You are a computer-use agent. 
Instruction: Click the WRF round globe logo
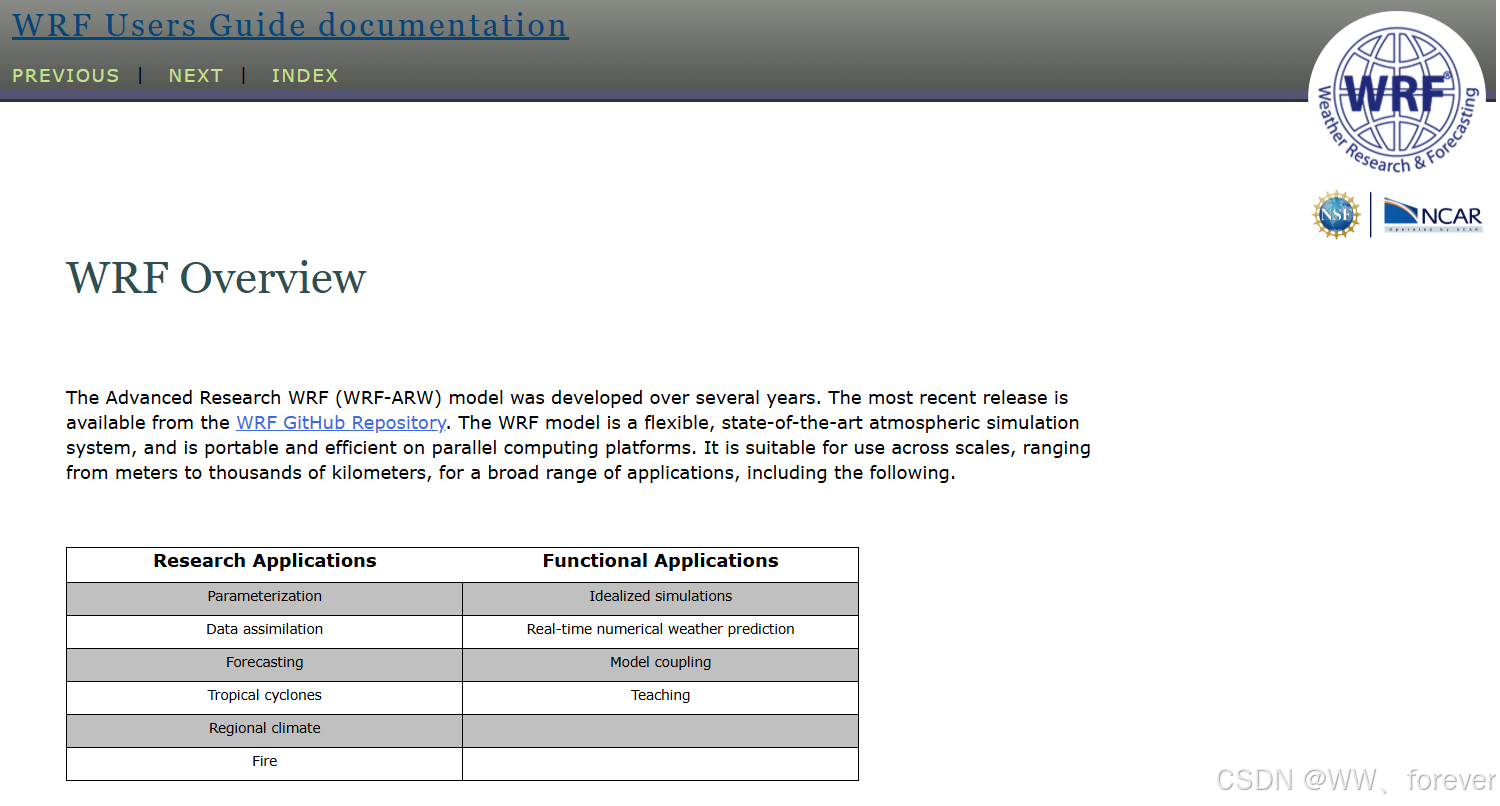[1397, 97]
